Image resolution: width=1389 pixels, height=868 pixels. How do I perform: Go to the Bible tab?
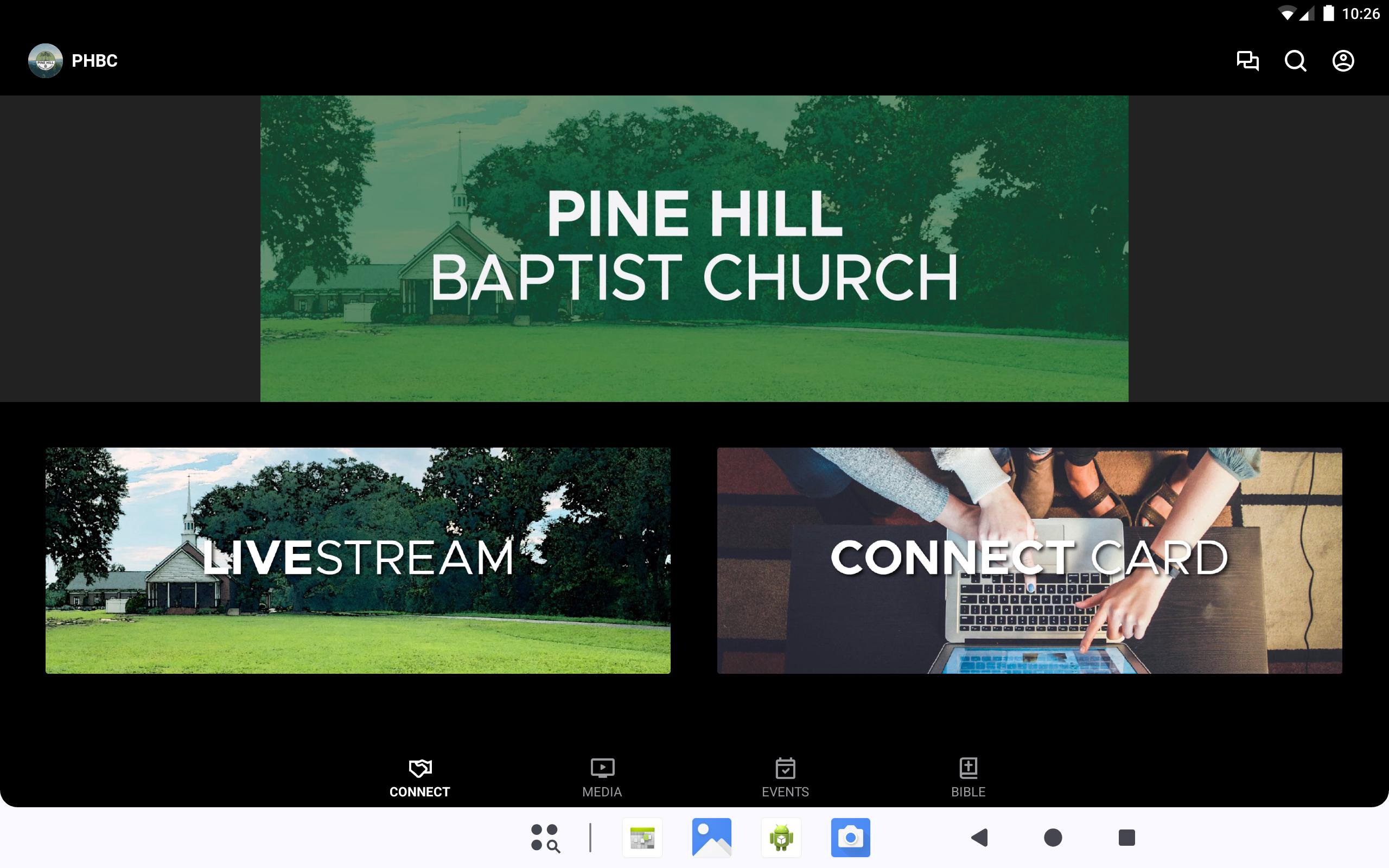click(x=969, y=777)
